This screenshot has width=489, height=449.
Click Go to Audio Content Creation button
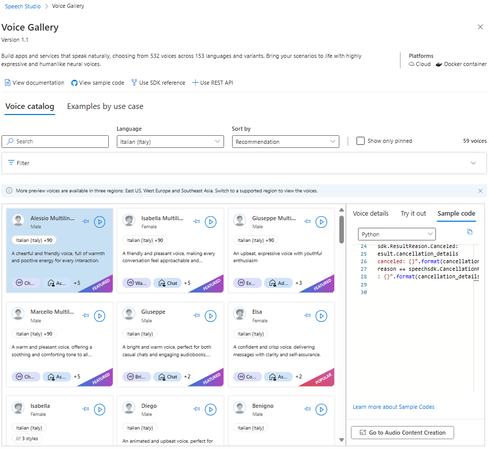click(402, 432)
